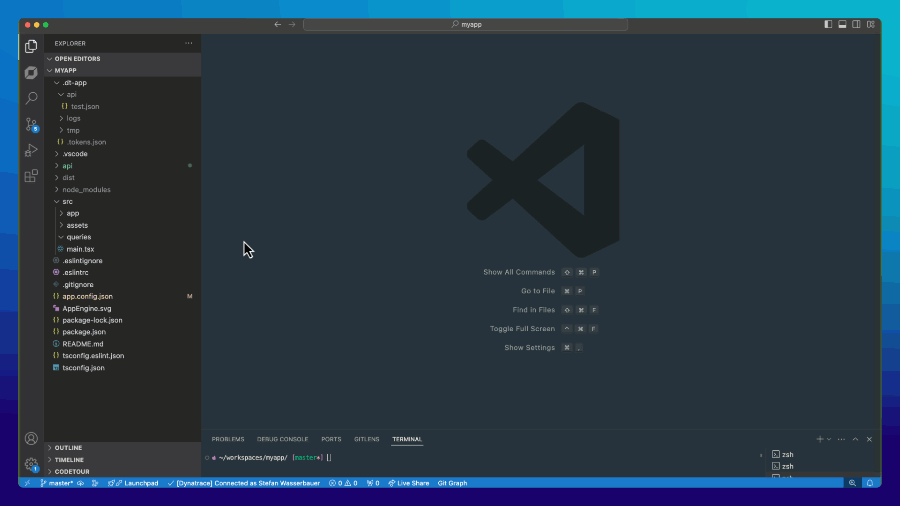Open the Extensions view
Image resolution: width=900 pixels, height=506 pixels.
(x=31, y=176)
